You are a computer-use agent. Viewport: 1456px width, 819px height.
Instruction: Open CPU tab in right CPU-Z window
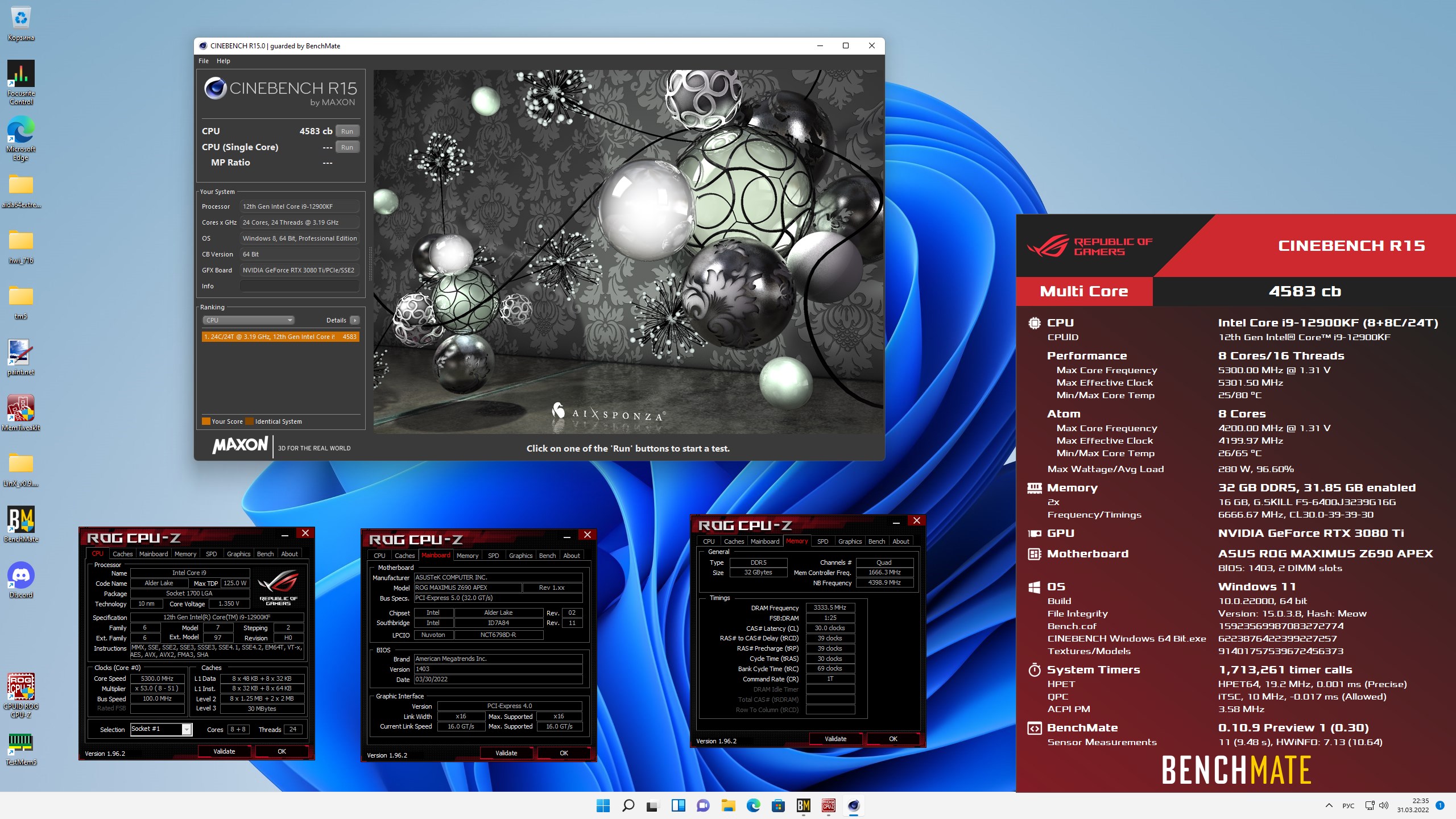point(709,541)
